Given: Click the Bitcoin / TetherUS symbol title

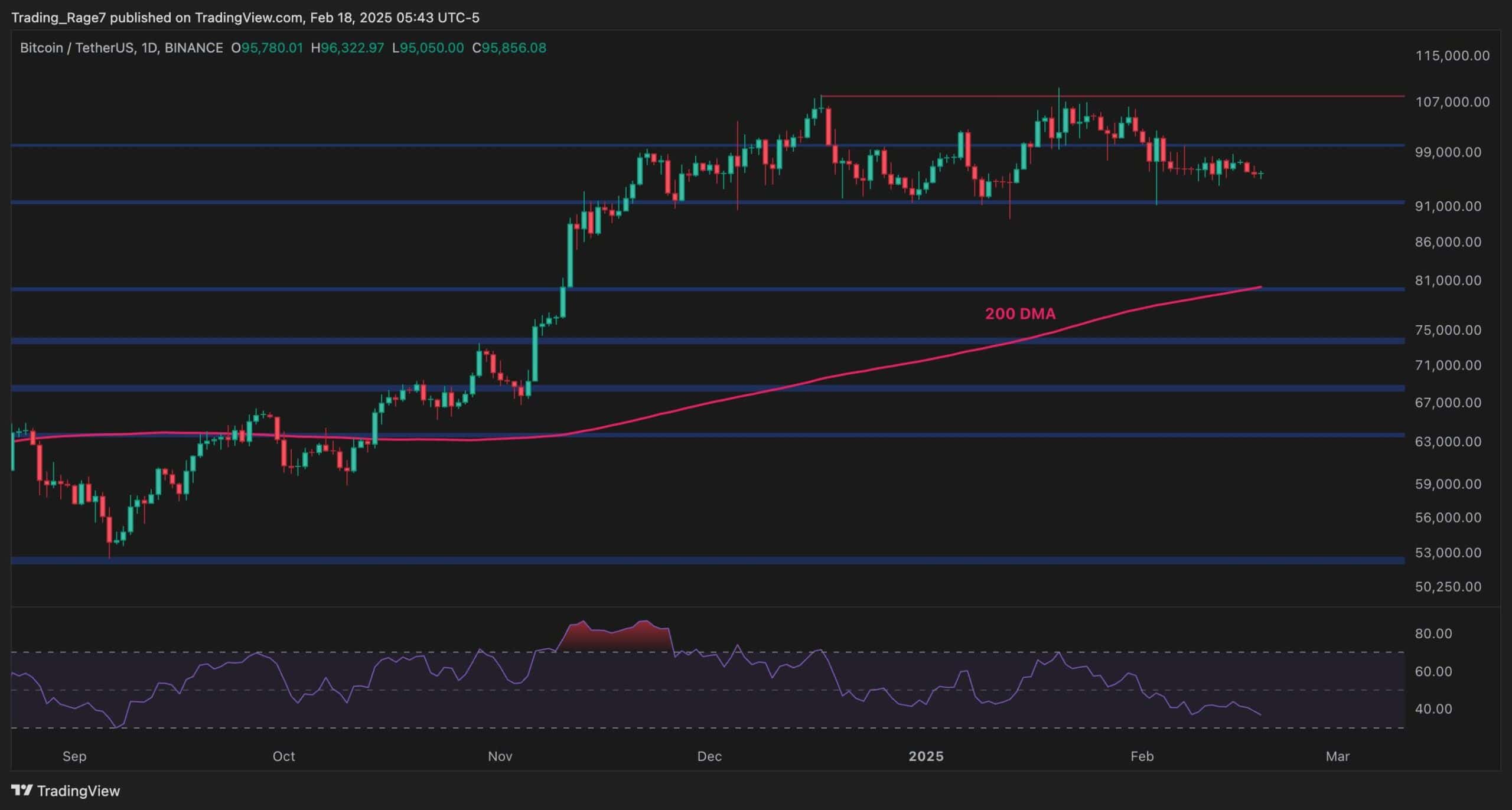Looking at the screenshot, I should click(121, 48).
